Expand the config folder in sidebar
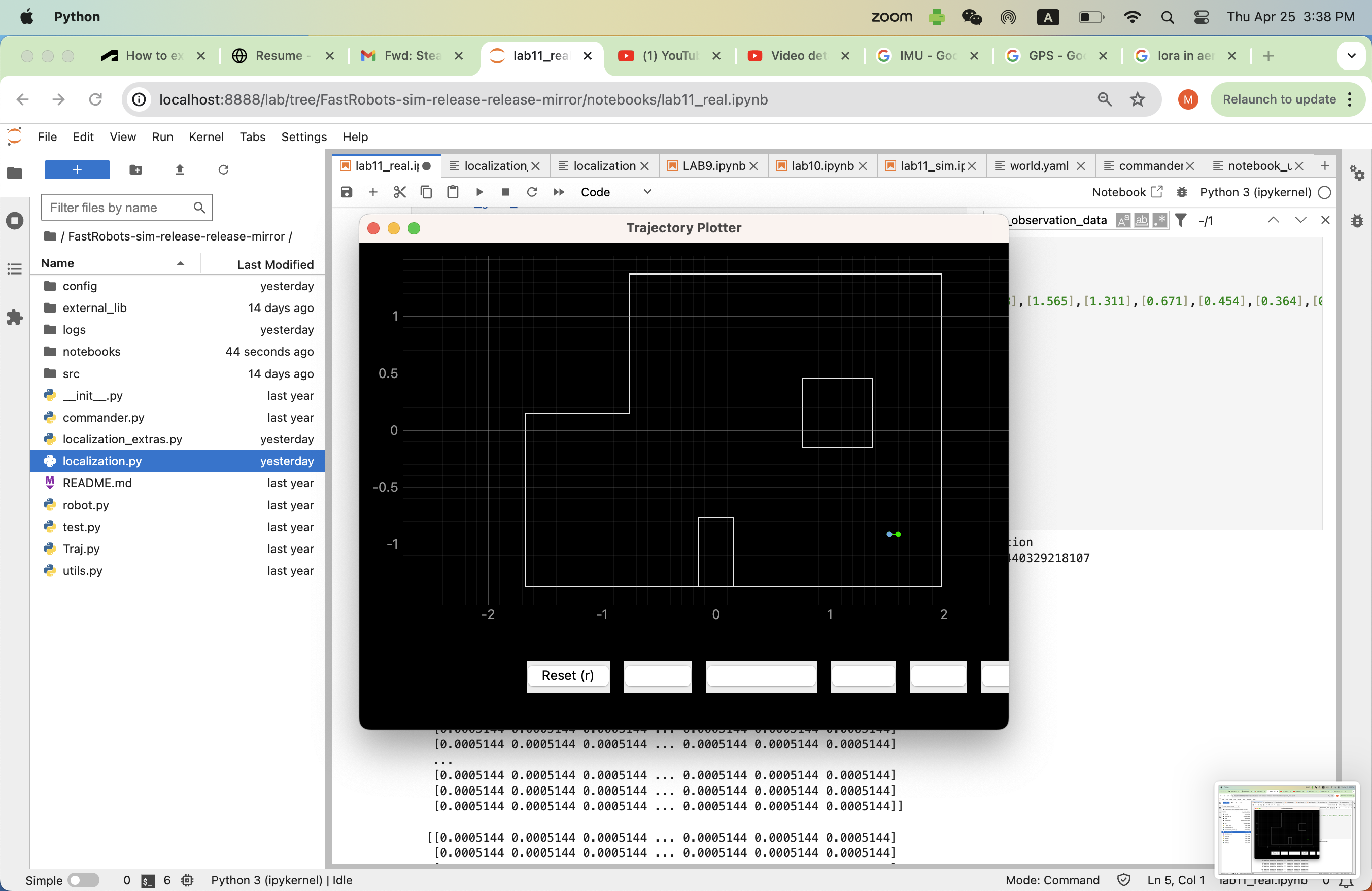 pos(79,286)
